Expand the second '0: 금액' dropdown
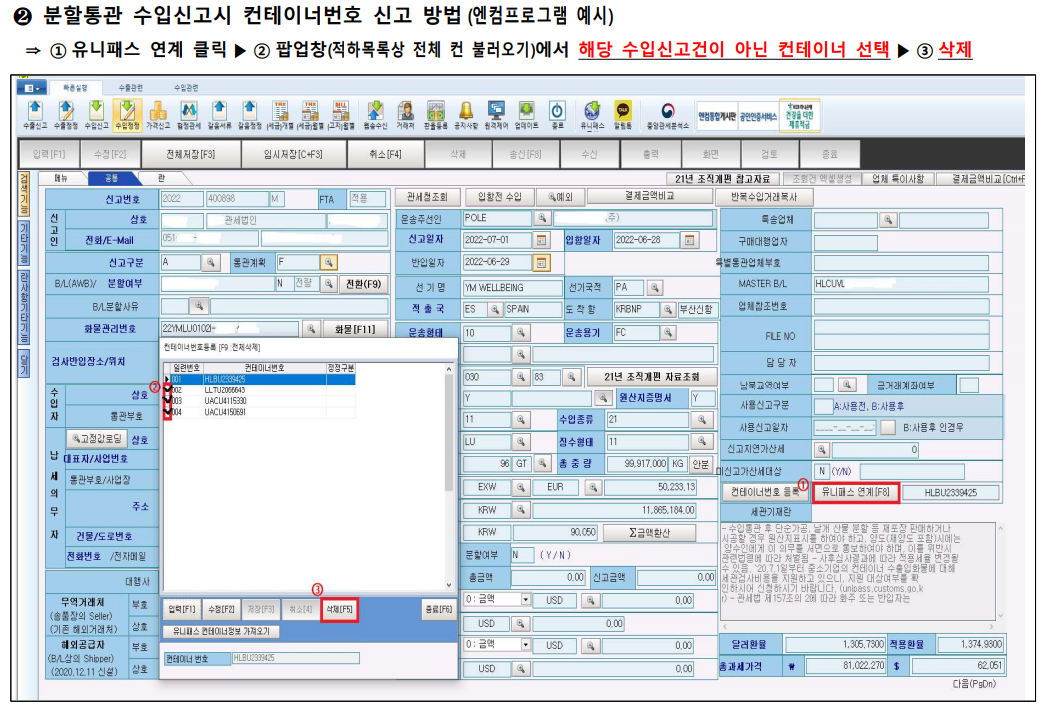The width and height of the screenshot is (1041, 708). 525,645
